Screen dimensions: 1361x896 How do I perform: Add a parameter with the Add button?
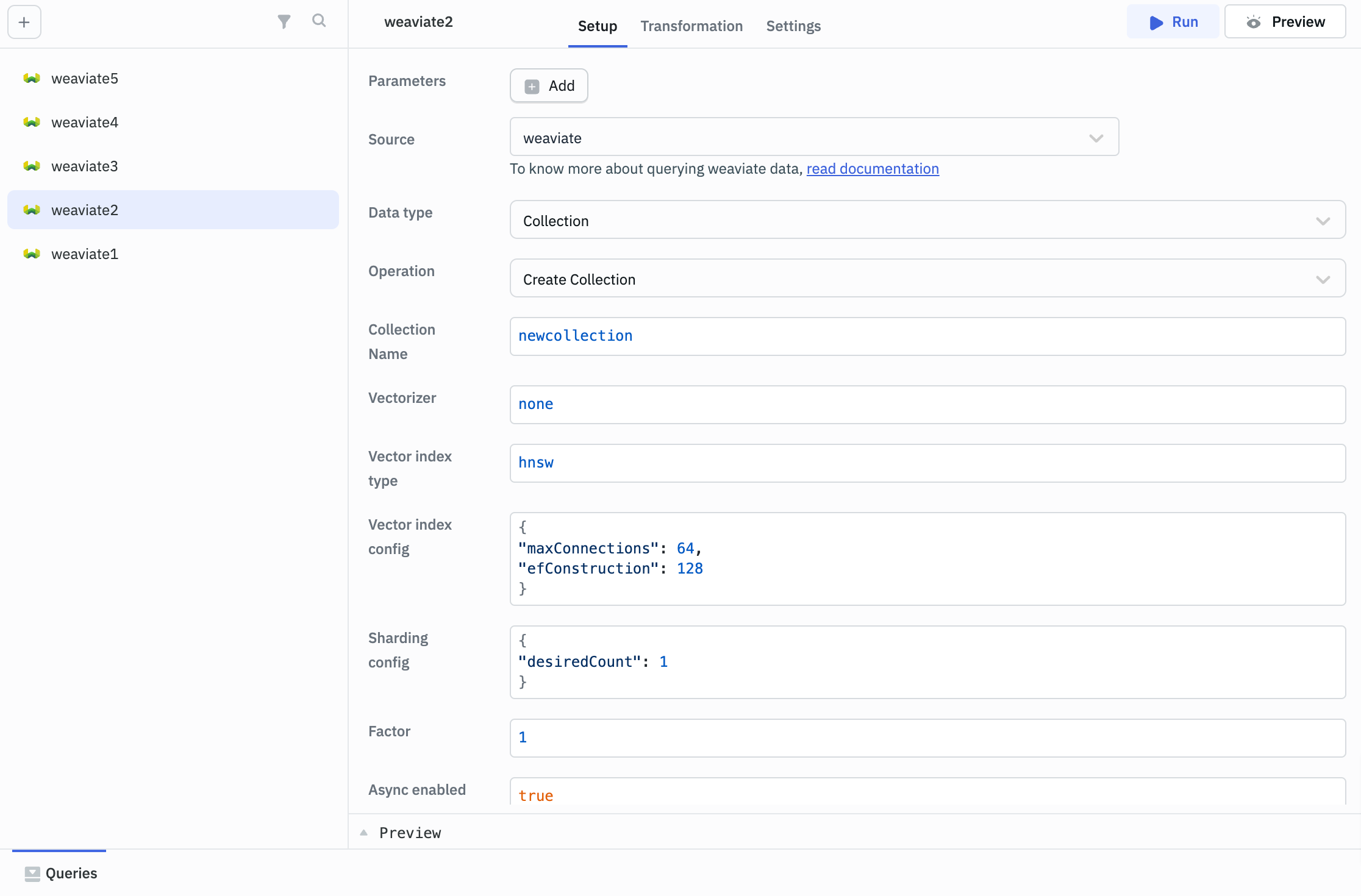click(x=548, y=86)
